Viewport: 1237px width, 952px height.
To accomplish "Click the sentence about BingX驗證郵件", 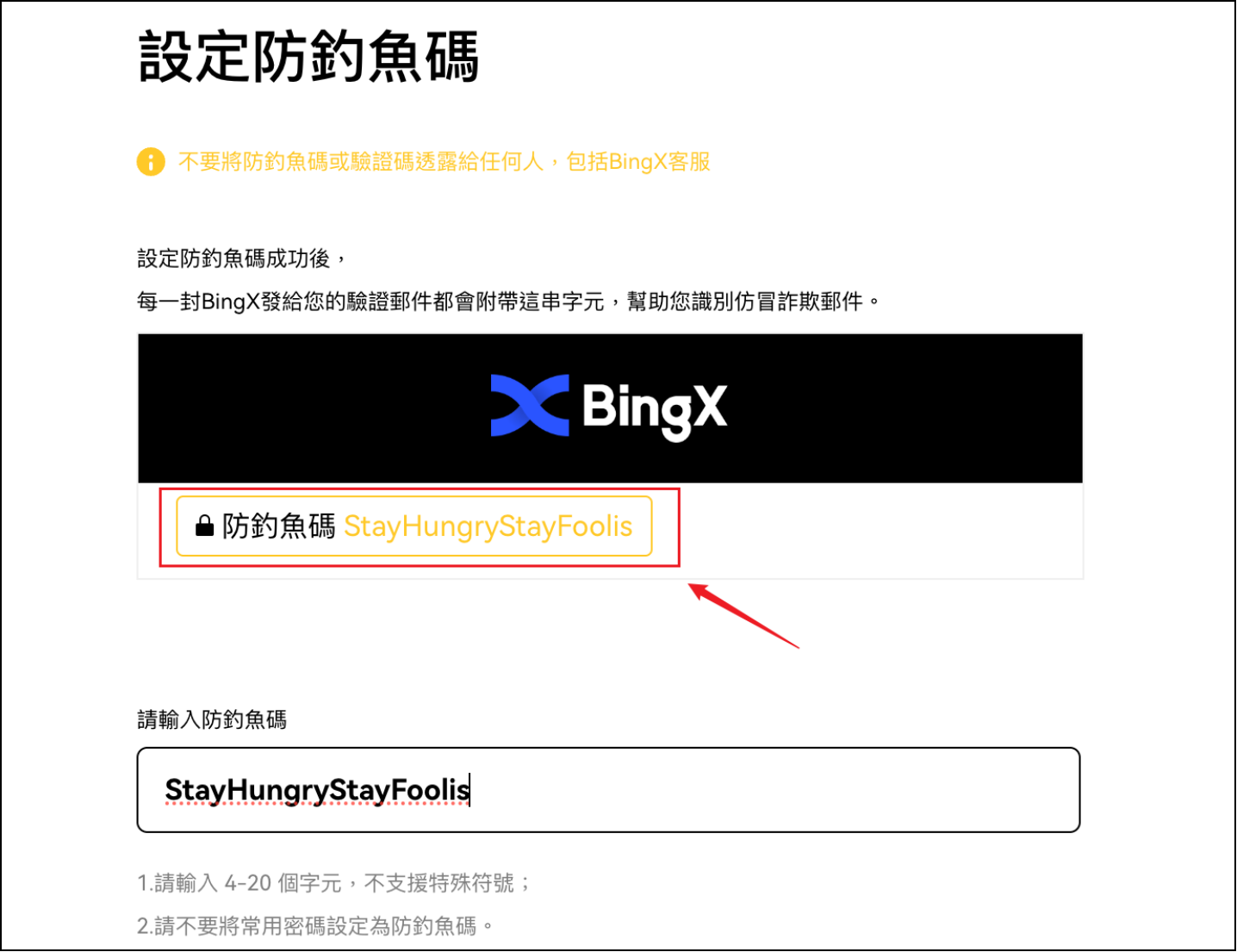I will 508,302.
